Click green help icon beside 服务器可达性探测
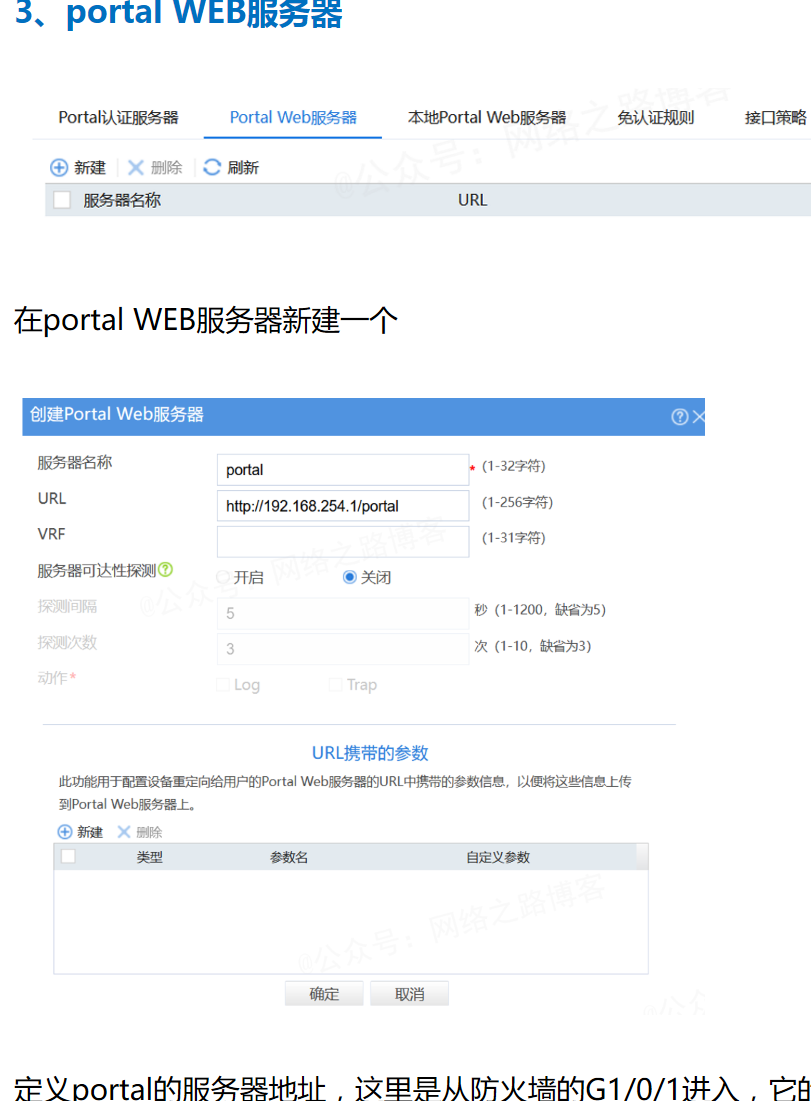 (x=166, y=570)
